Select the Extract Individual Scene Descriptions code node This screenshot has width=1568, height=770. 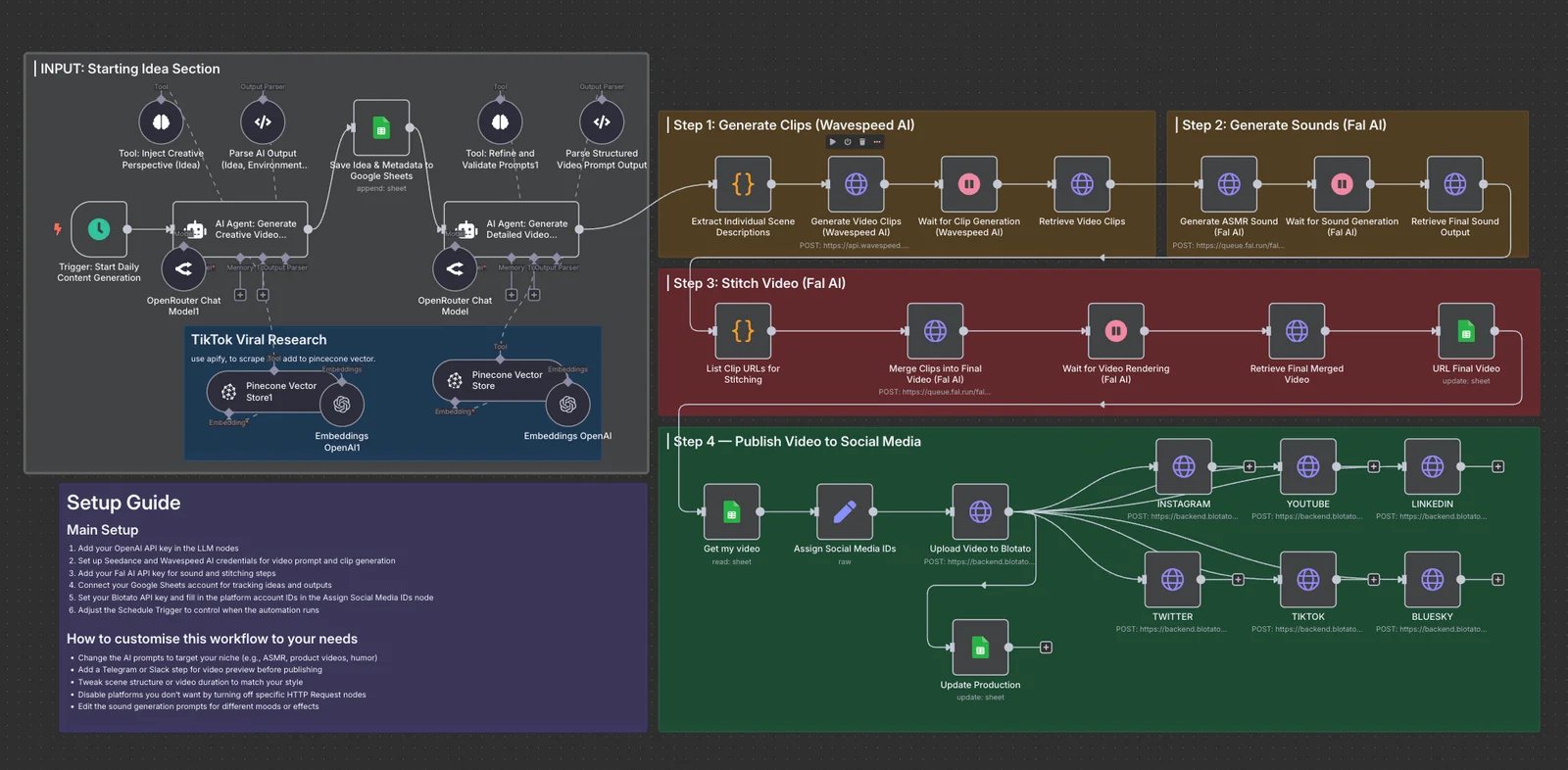(x=743, y=184)
